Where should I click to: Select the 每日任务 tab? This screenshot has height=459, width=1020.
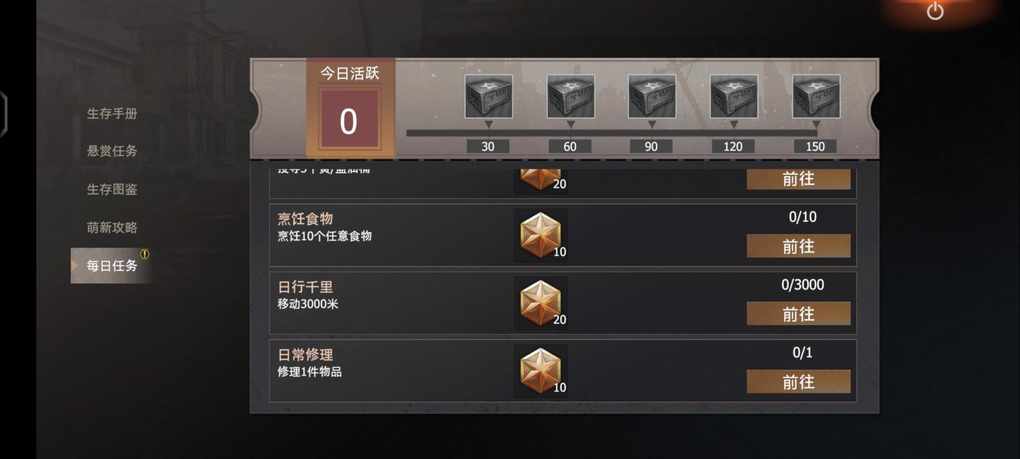[x=111, y=265]
